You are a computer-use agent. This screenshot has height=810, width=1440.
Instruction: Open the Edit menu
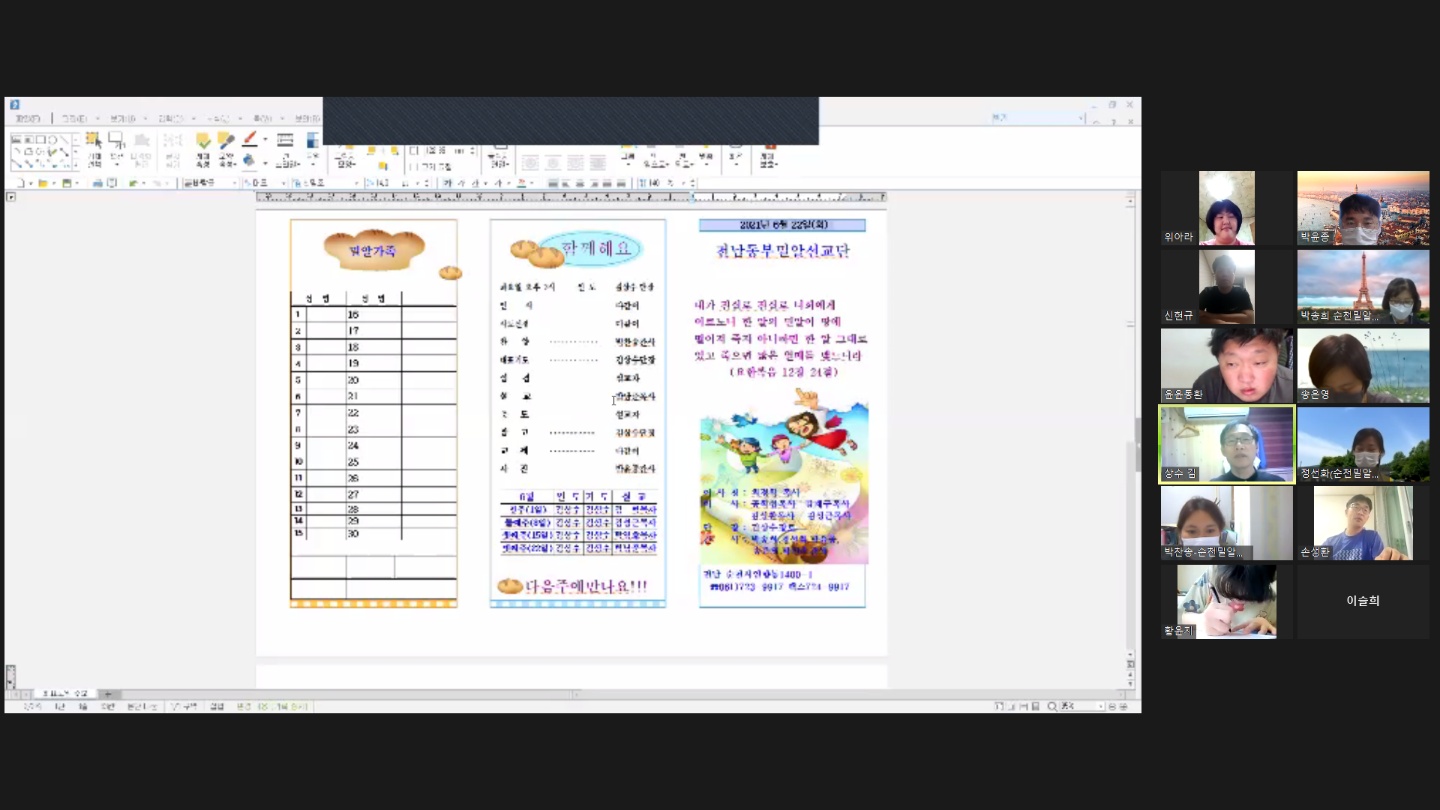coord(75,118)
